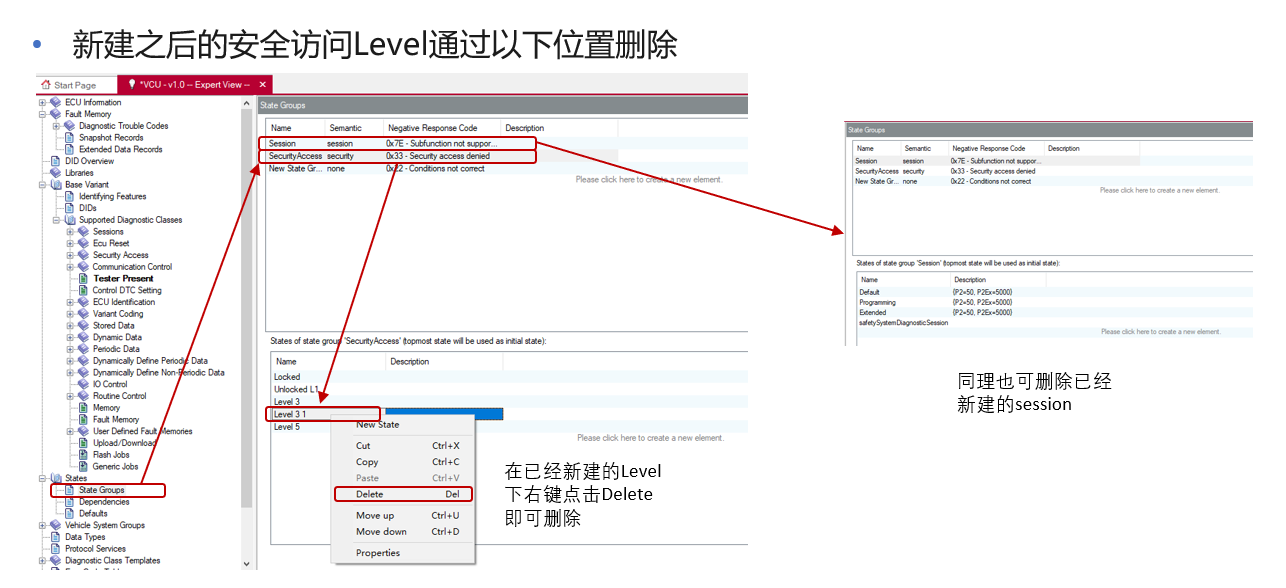Click the DID Overview page icon
Screen dimensions: 1286x588
pyautogui.click(x=56, y=161)
